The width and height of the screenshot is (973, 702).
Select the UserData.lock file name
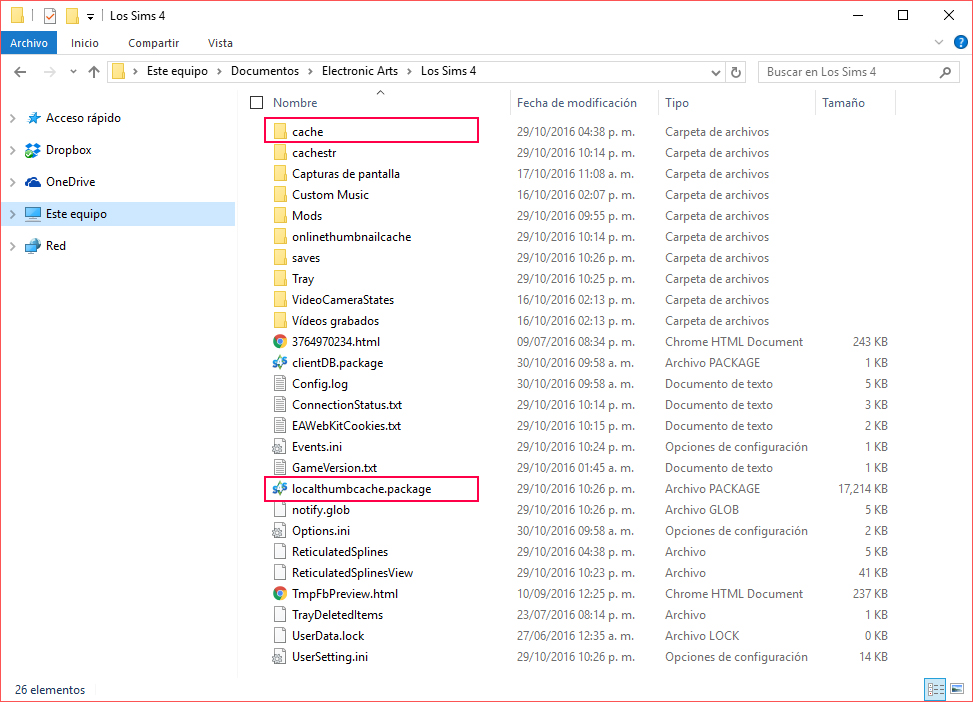(x=328, y=636)
